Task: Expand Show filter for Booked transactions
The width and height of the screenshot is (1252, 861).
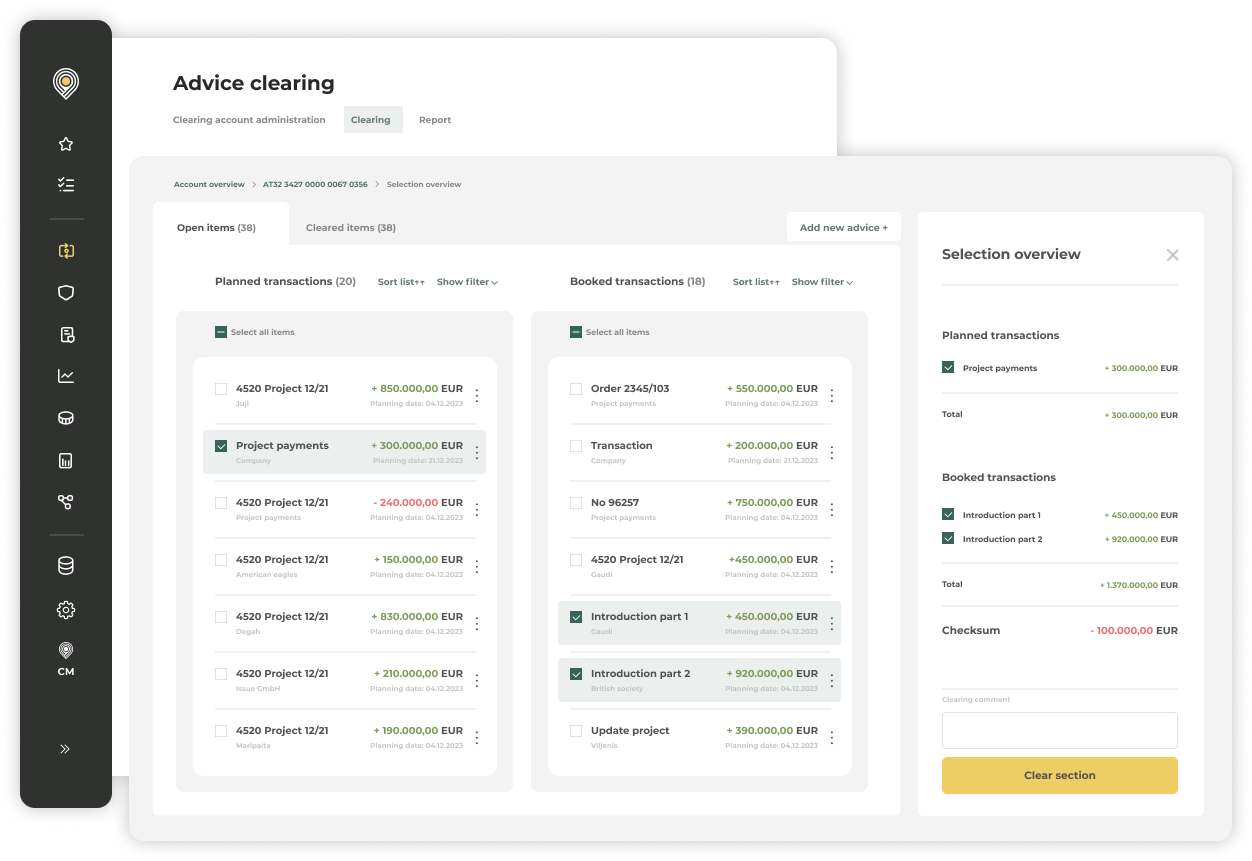Action: 821,281
